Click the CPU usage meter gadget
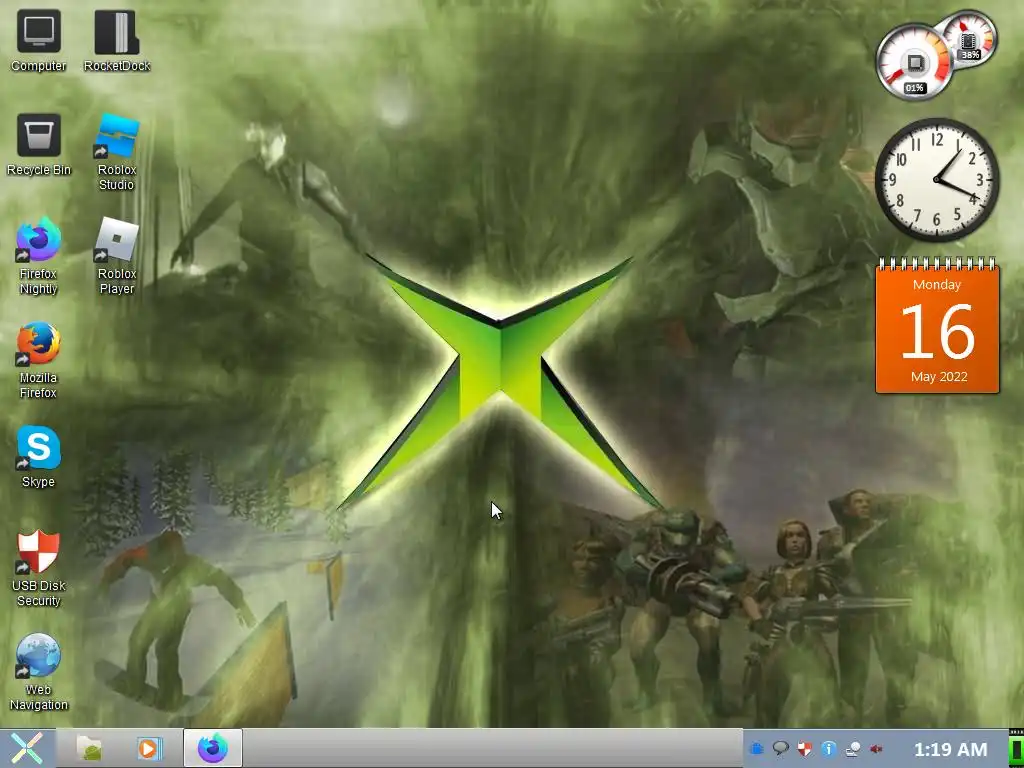The image size is (1024, 768). point(914,63)
